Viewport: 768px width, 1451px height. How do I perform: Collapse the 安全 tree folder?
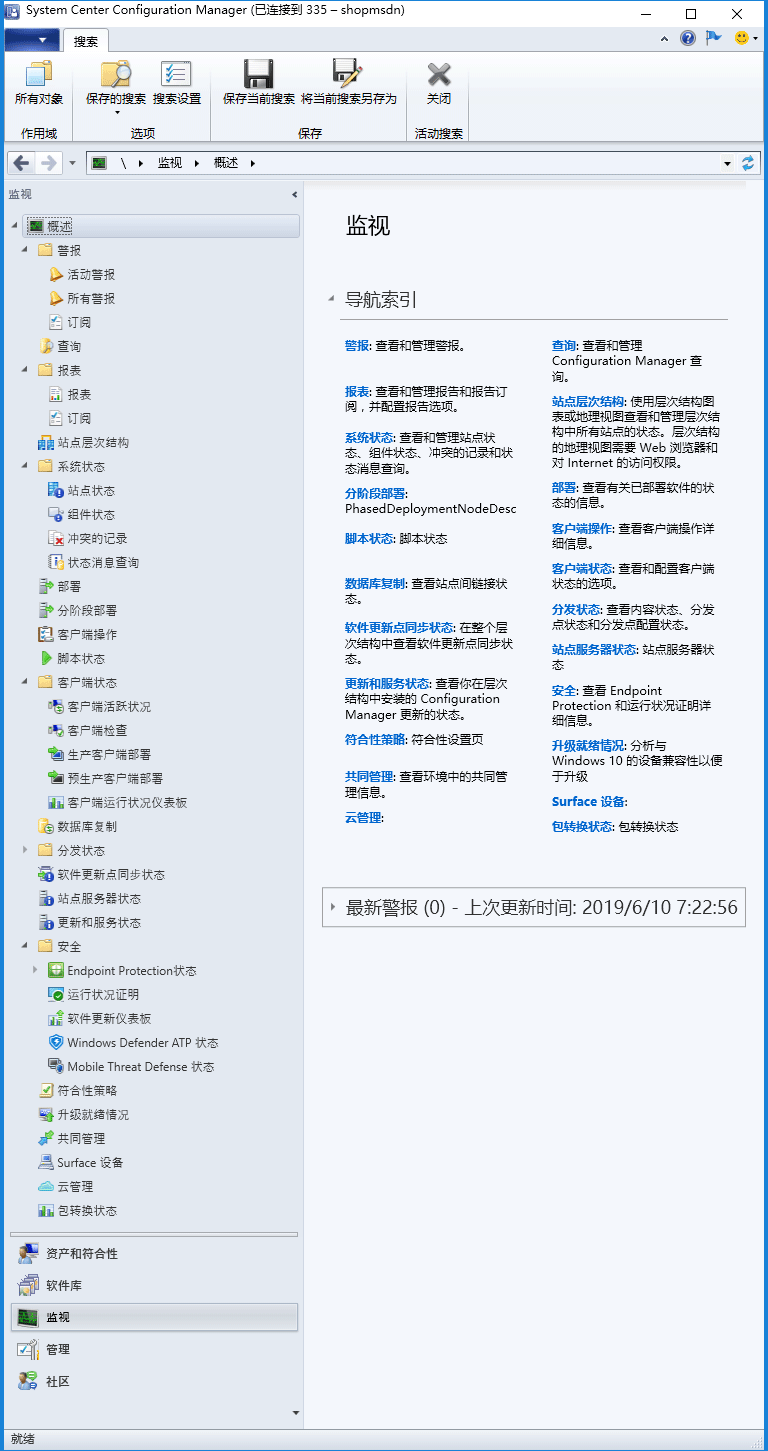point(26,947)
